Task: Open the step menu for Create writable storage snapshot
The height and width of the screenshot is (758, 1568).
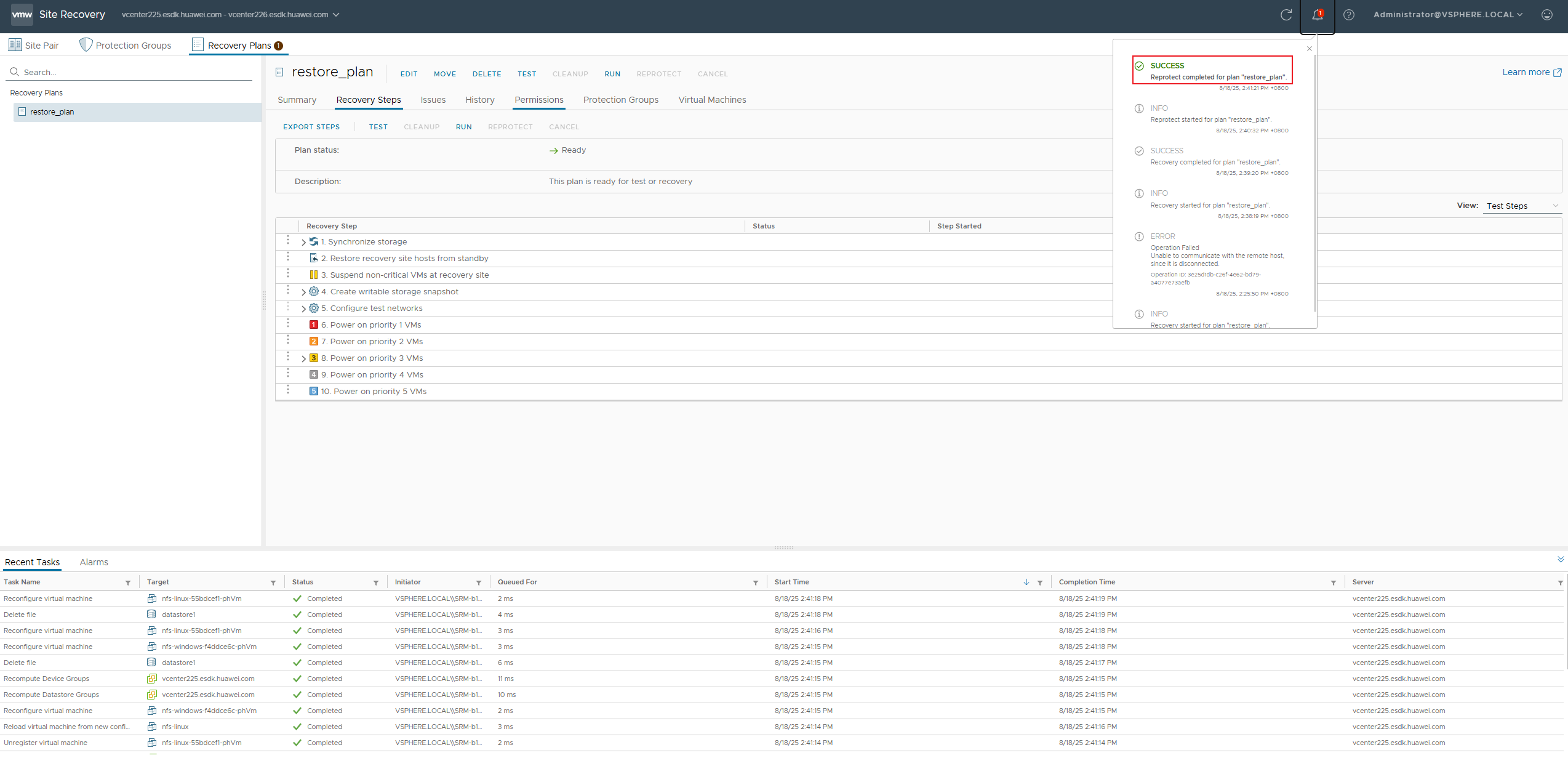Action: 287,290
